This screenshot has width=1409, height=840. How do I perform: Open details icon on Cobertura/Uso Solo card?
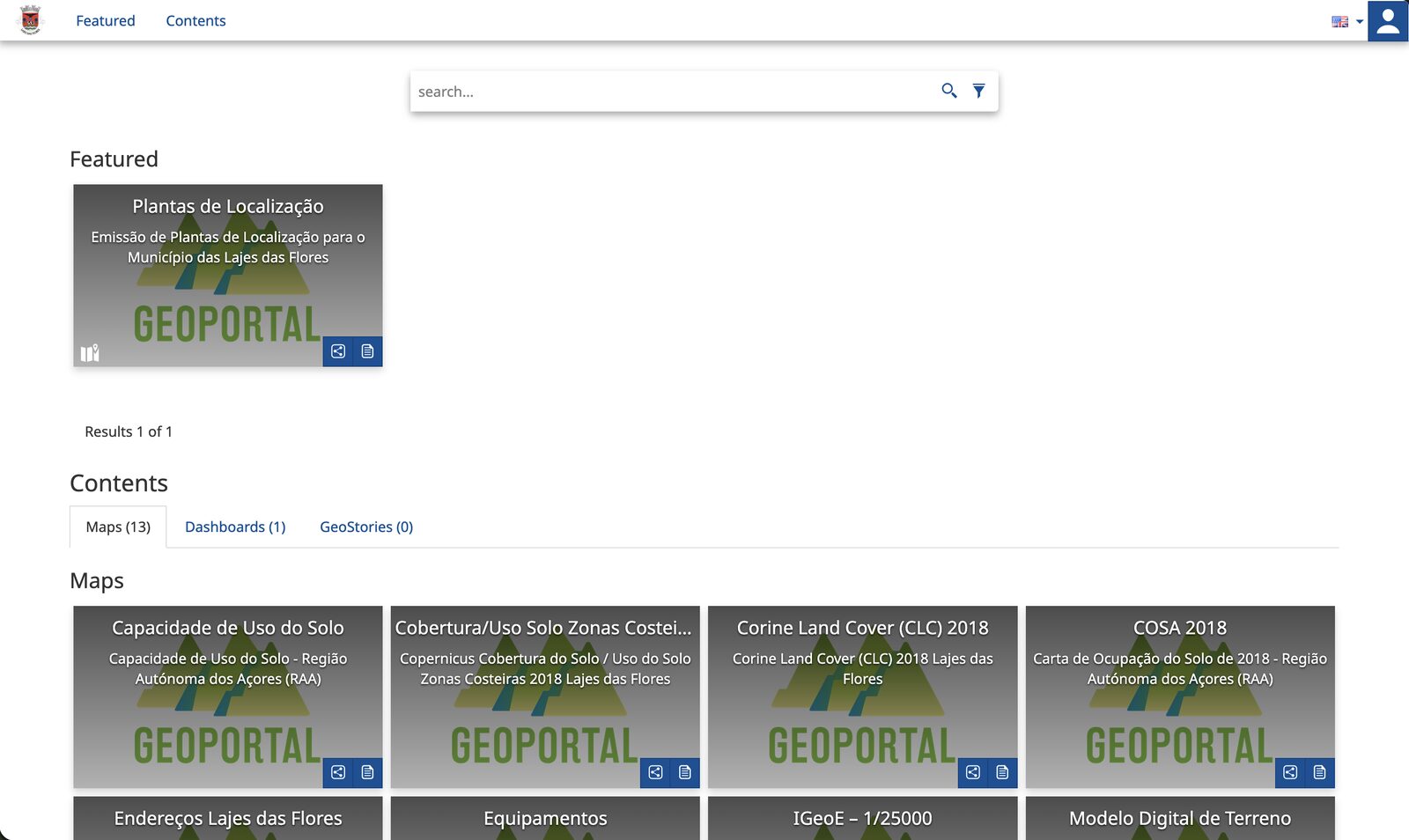685,772
